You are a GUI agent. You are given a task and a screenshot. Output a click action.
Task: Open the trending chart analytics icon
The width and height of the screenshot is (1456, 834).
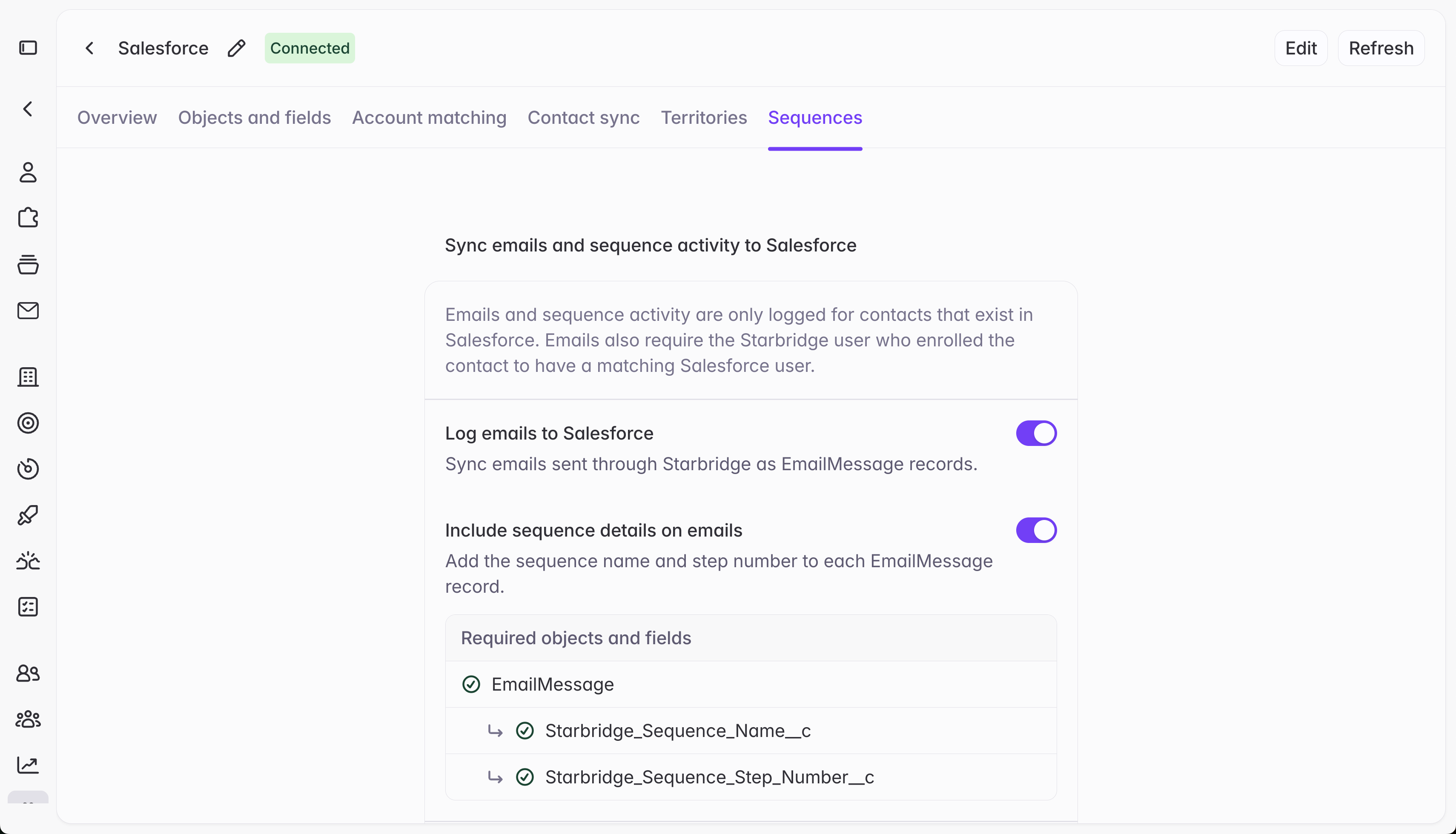pos(28,765)
